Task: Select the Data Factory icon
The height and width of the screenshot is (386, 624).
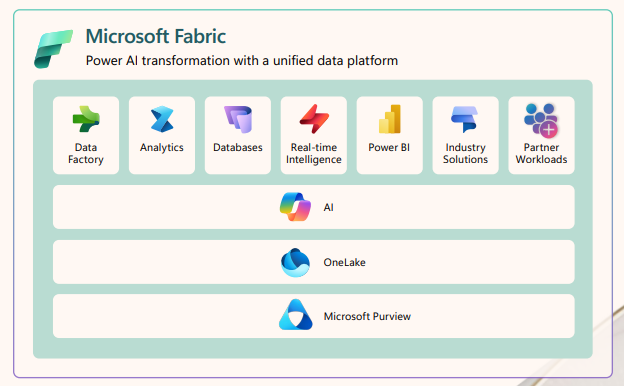Action: click(x=86, y=119)
